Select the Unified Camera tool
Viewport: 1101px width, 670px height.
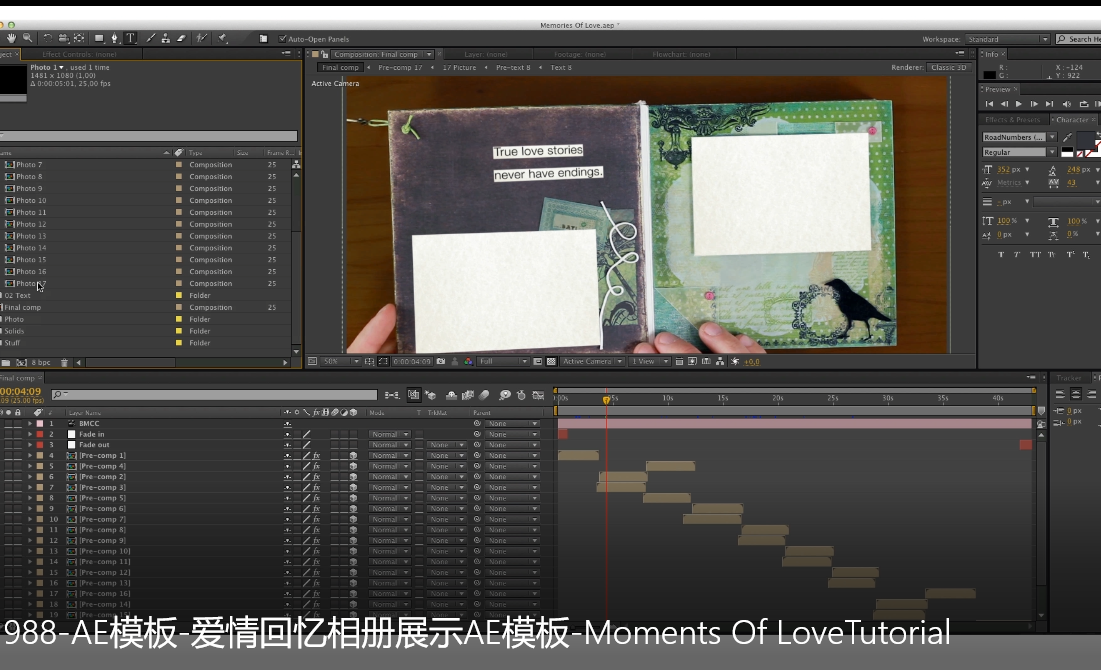(x=63, y=38)
